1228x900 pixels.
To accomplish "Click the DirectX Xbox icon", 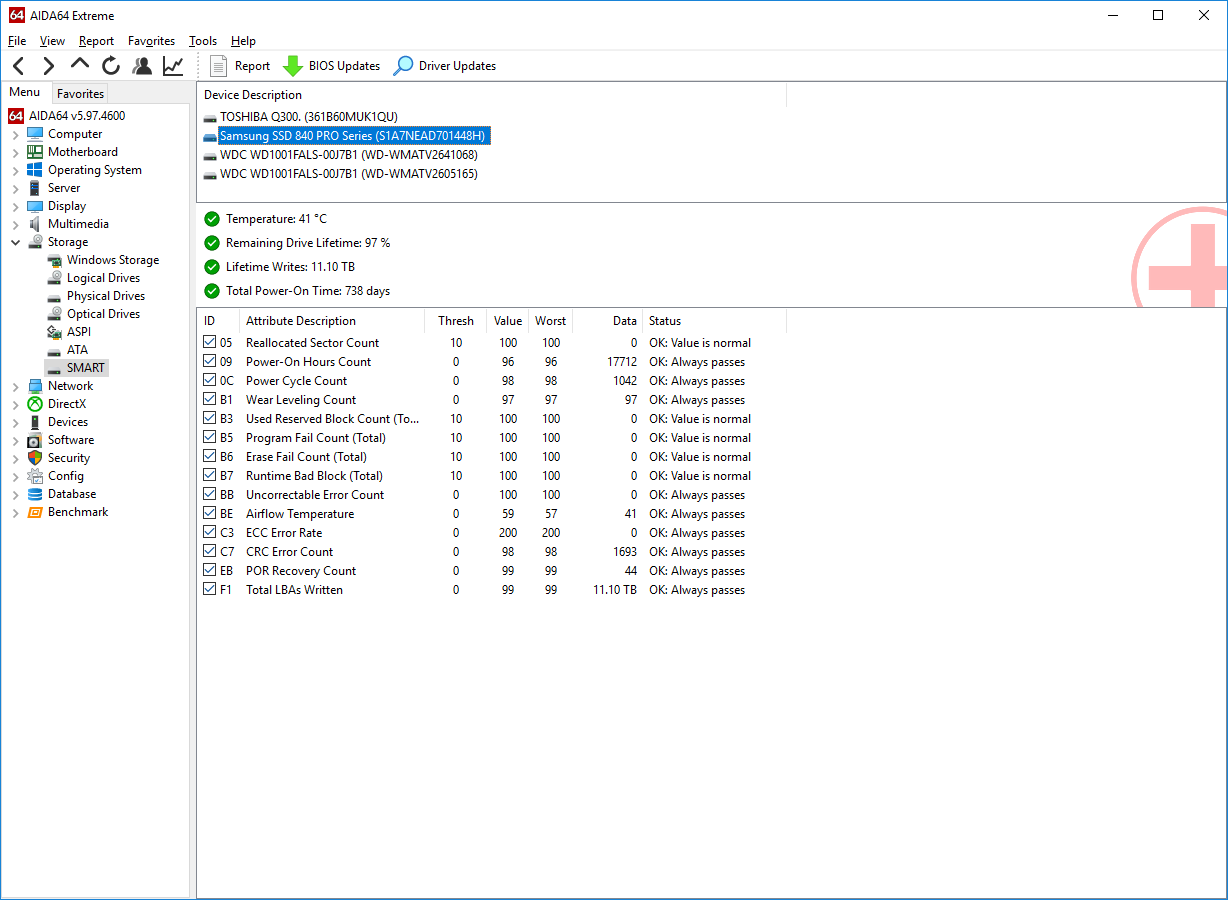I will (35, 404).
